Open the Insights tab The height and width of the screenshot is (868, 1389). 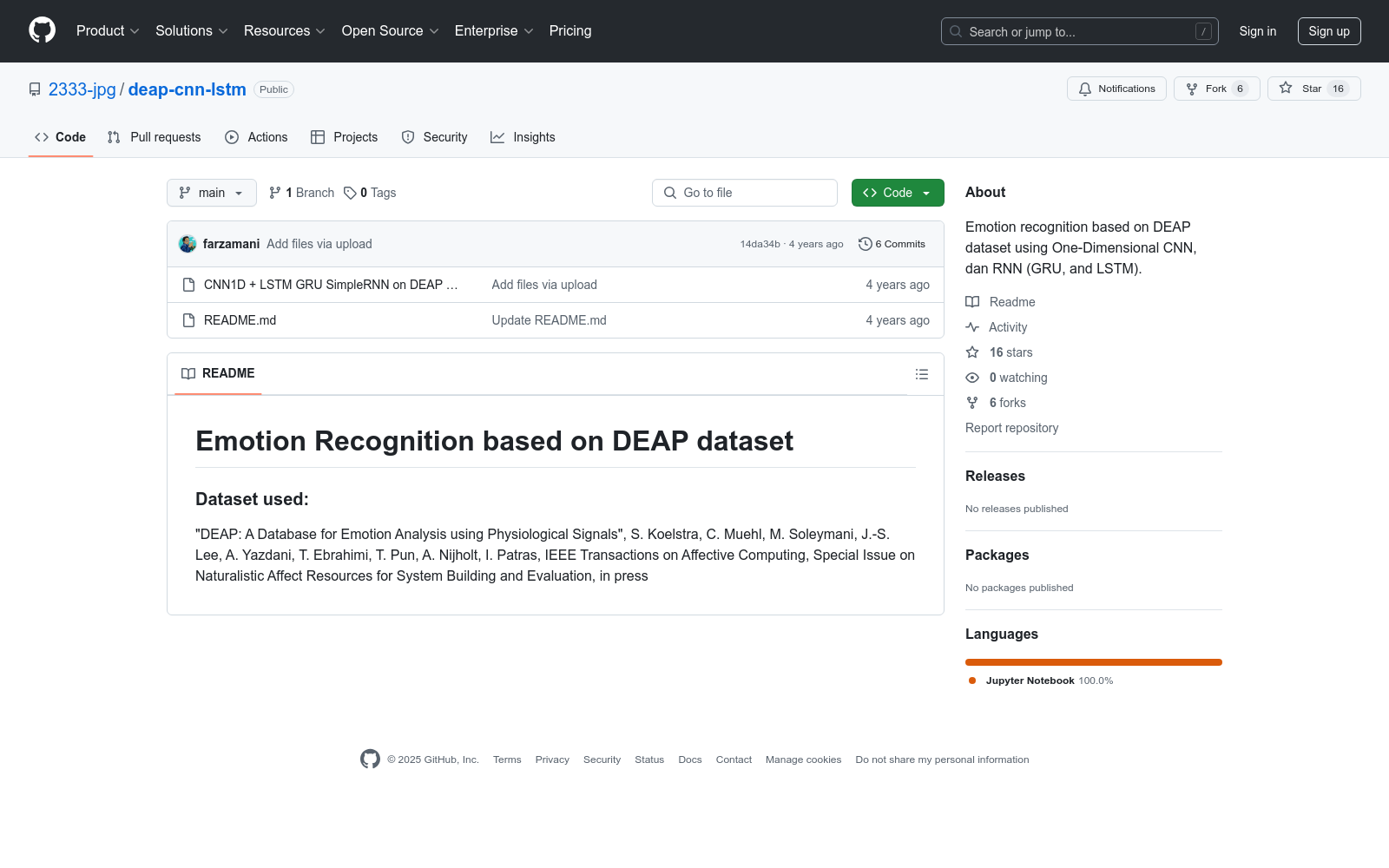coord(523,137)
